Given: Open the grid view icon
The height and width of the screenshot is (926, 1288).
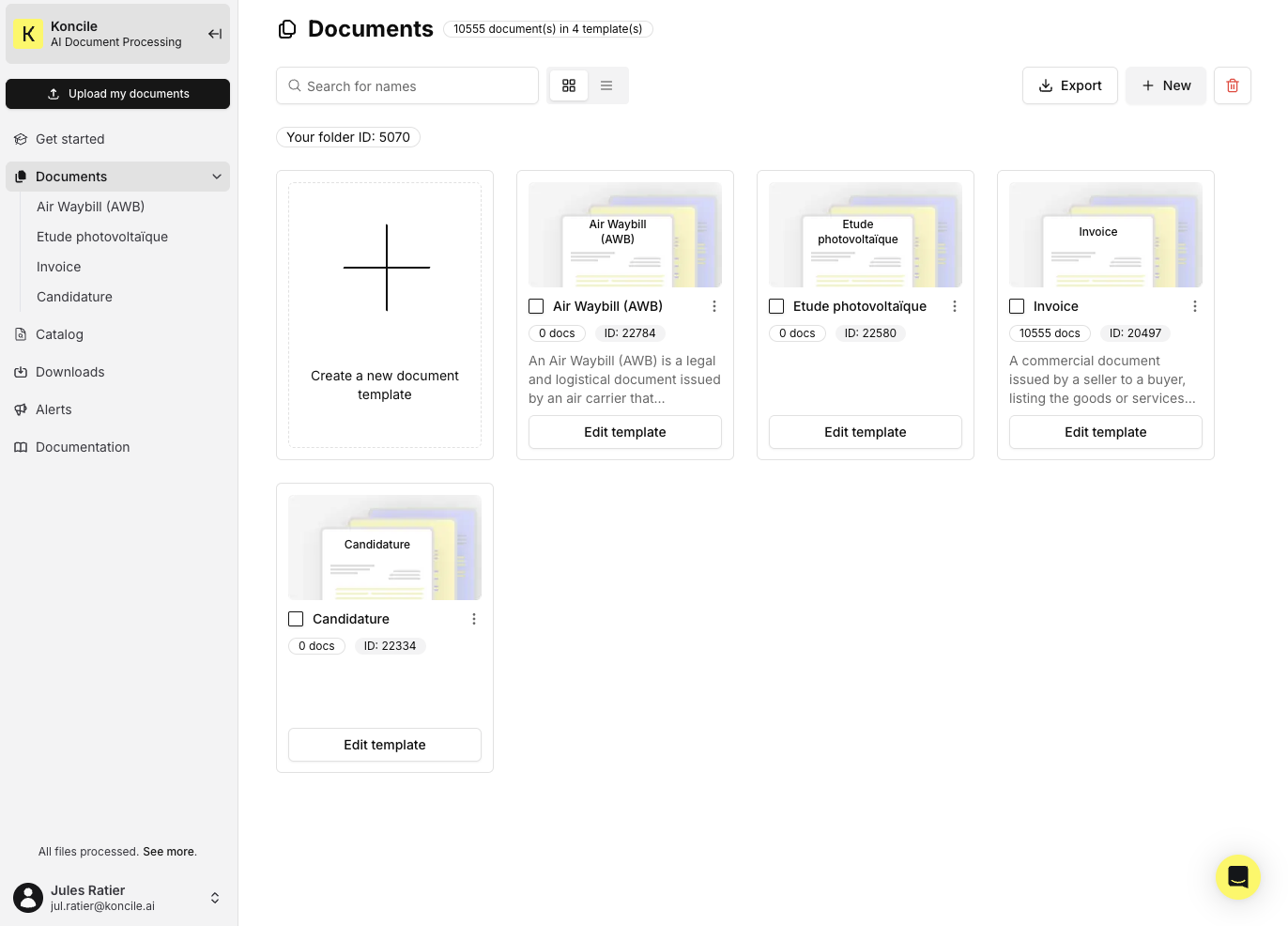Looking at the screenshot, I should pos(569,85).
